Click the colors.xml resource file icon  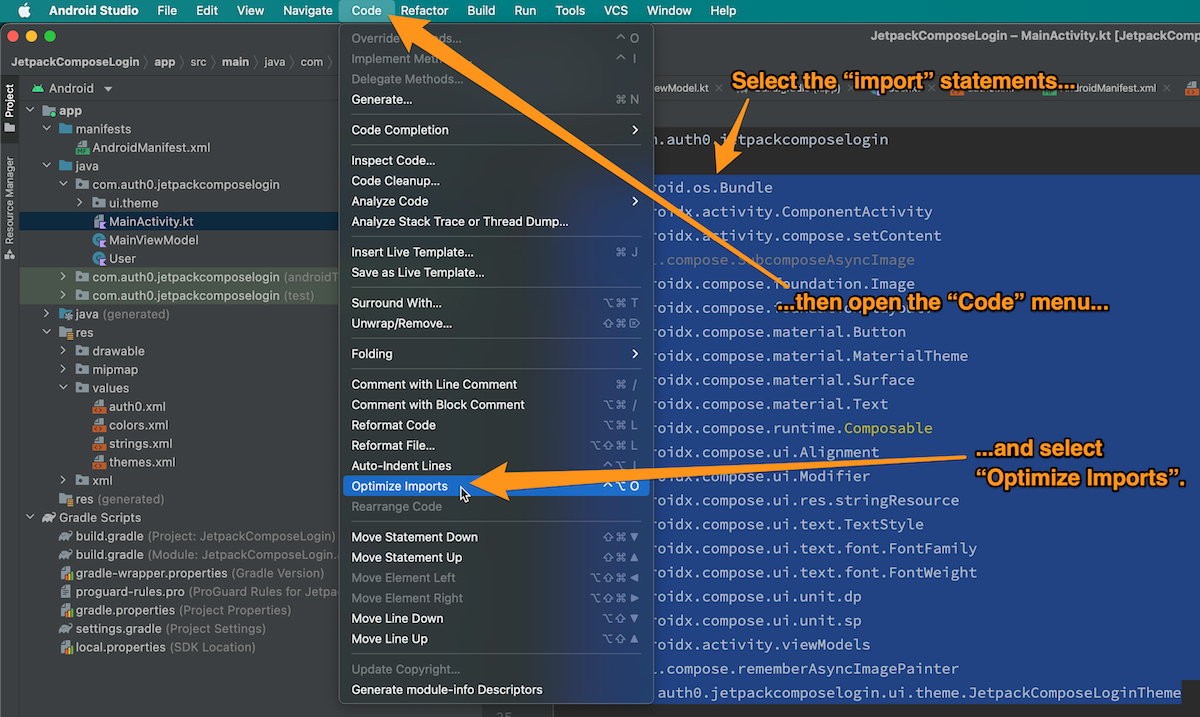click(100, 425)
